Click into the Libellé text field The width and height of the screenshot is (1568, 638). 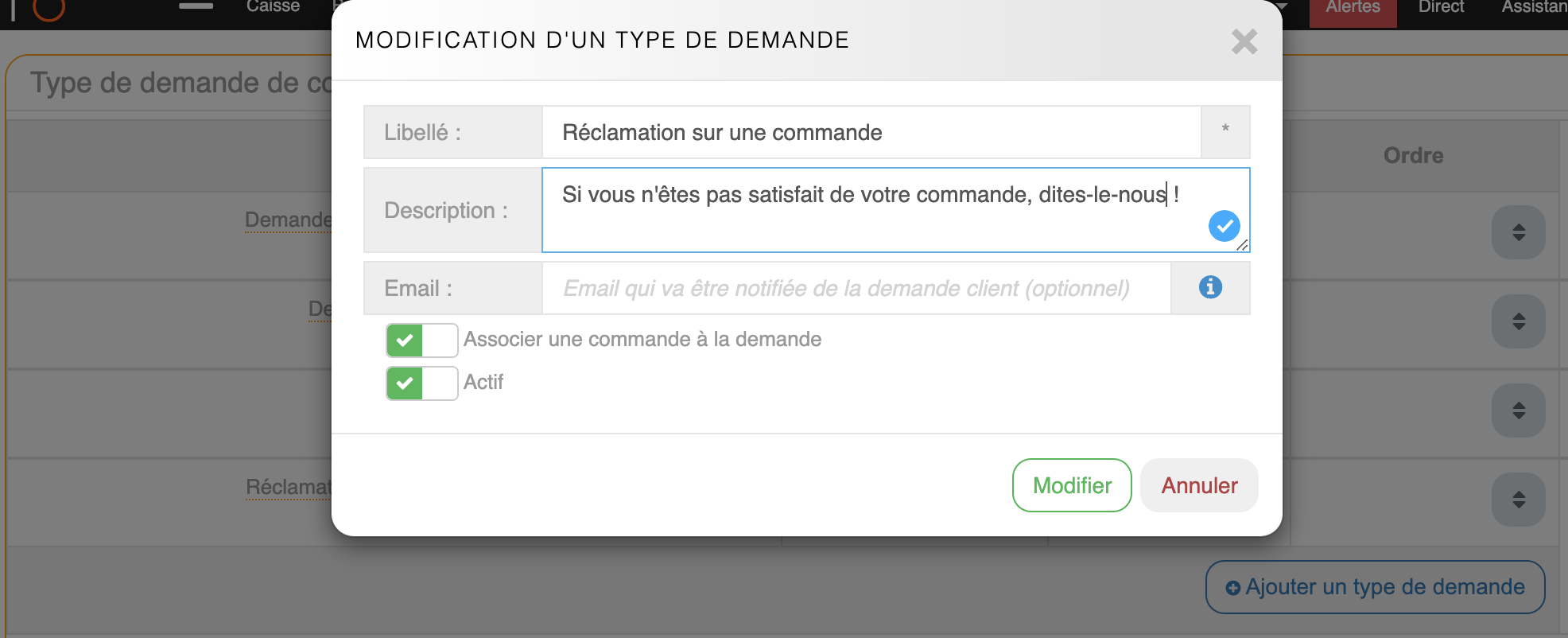click(871, 132)
